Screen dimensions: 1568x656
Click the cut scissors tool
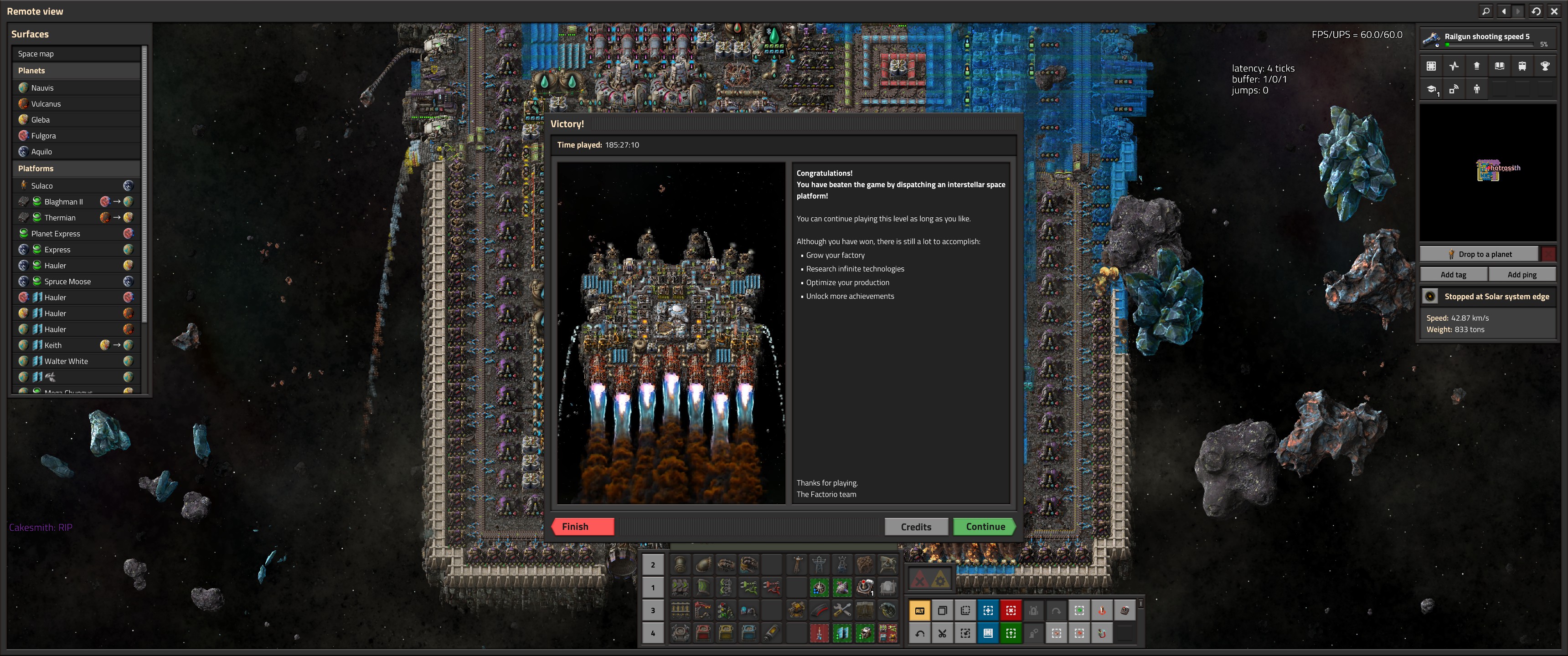coord(942,634)
